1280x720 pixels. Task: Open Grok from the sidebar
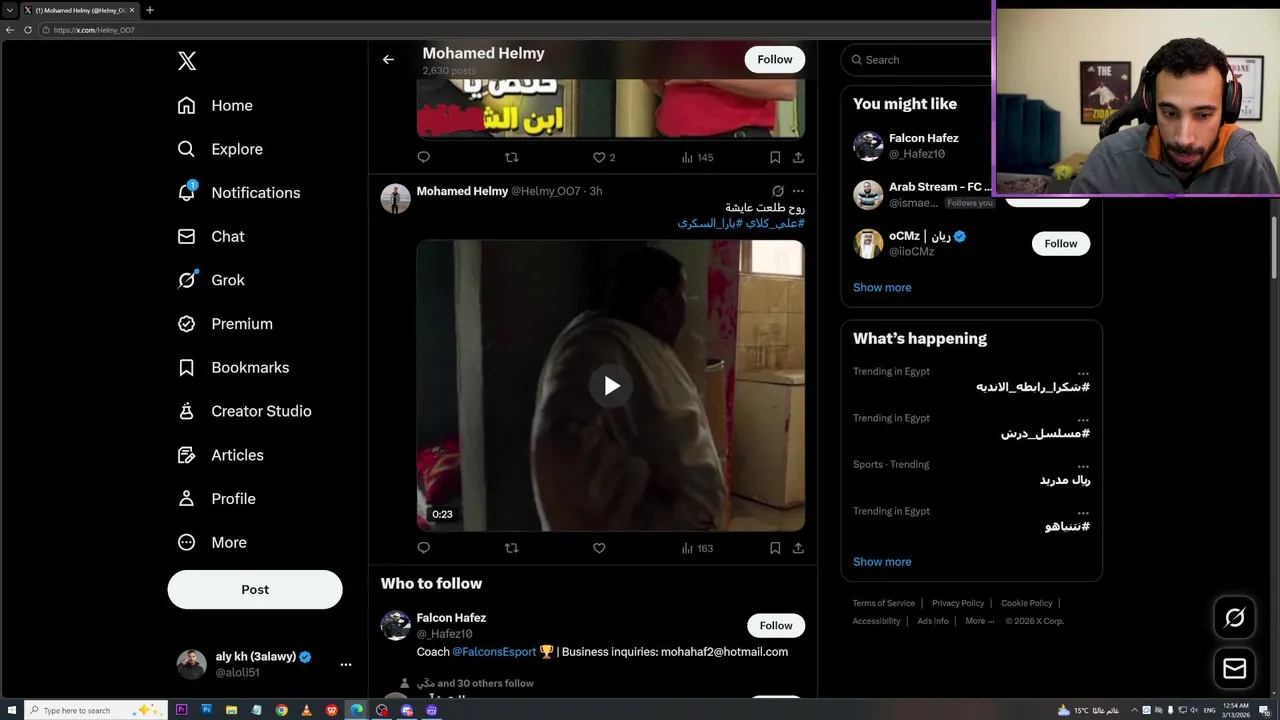pos(211,280)
